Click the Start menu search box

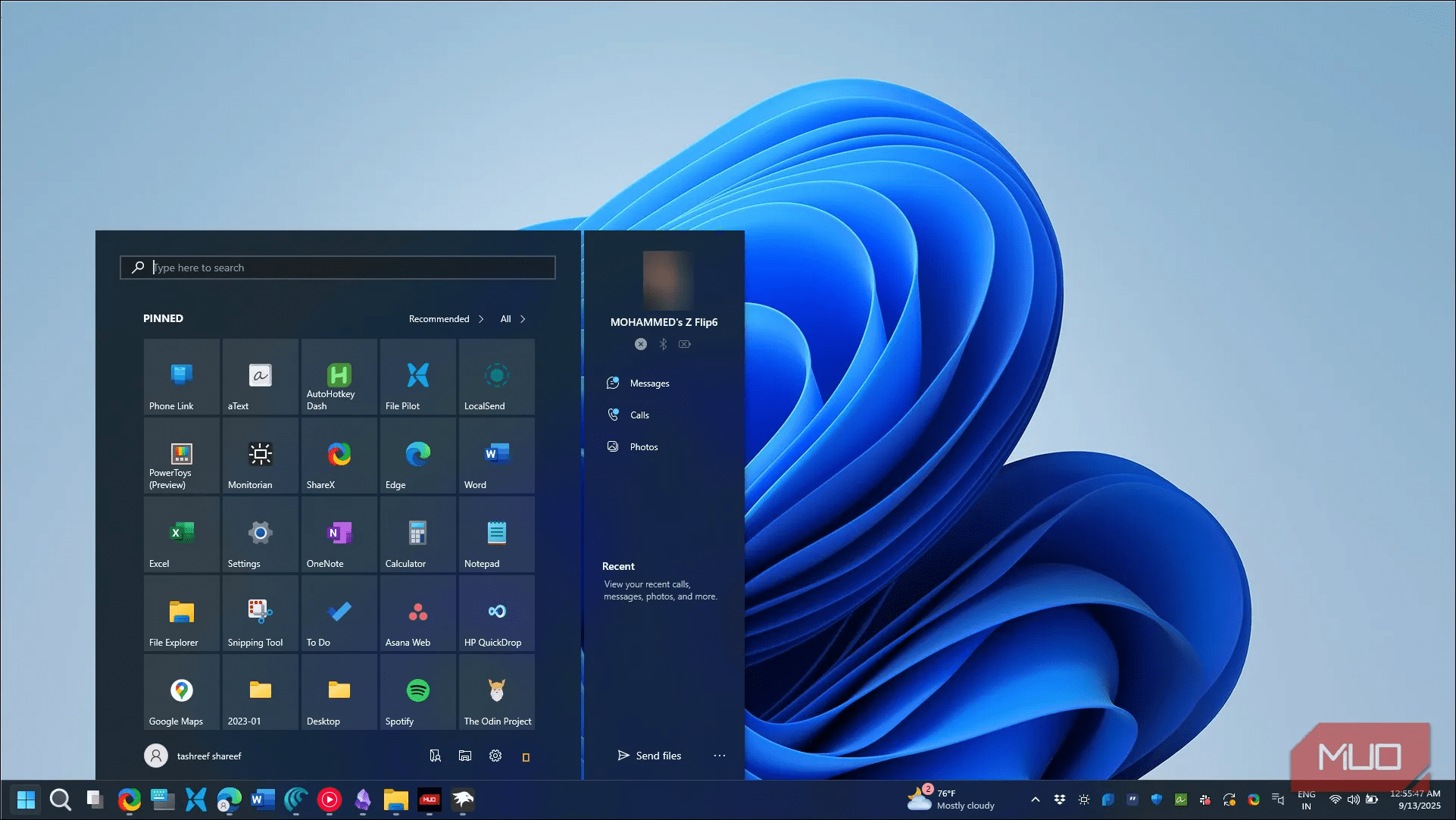pyautogui.click(x=338, y=268)
